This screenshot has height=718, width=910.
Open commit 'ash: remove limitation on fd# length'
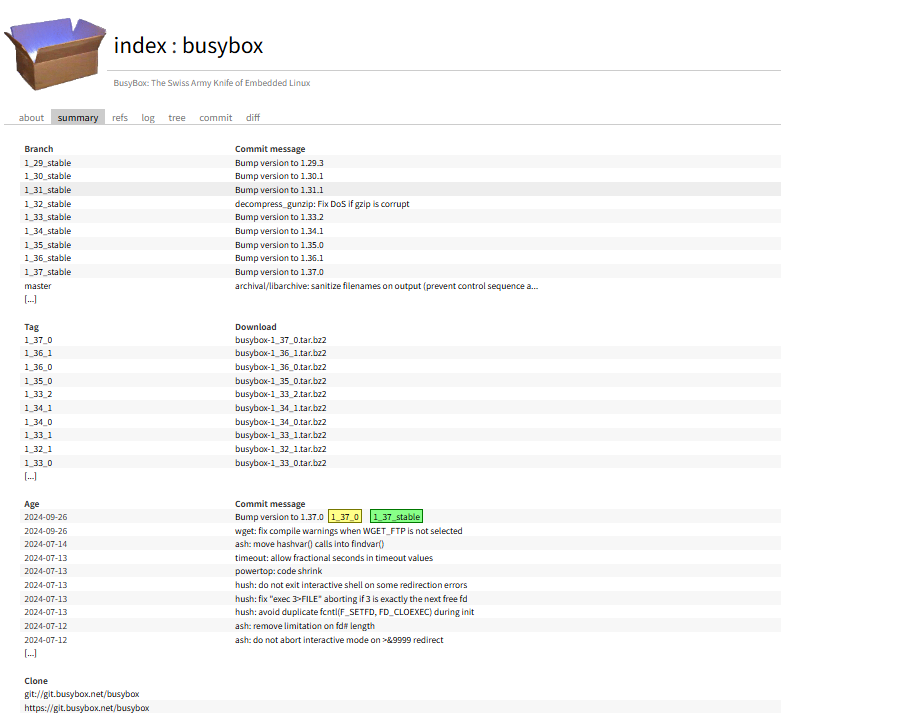tap(305, 626)
